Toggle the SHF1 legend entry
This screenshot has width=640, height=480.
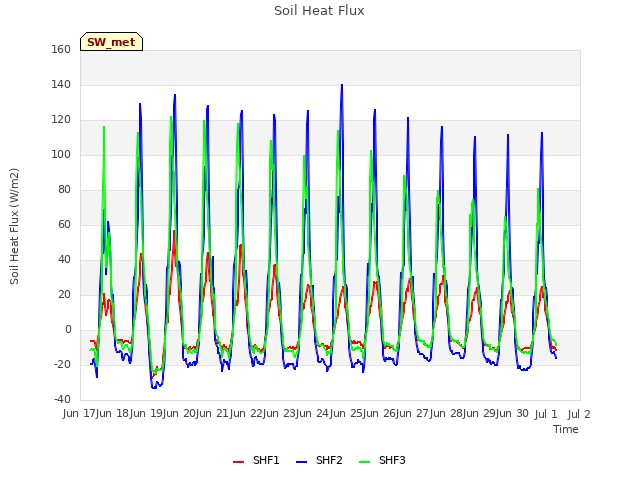[x=256, y=460]
